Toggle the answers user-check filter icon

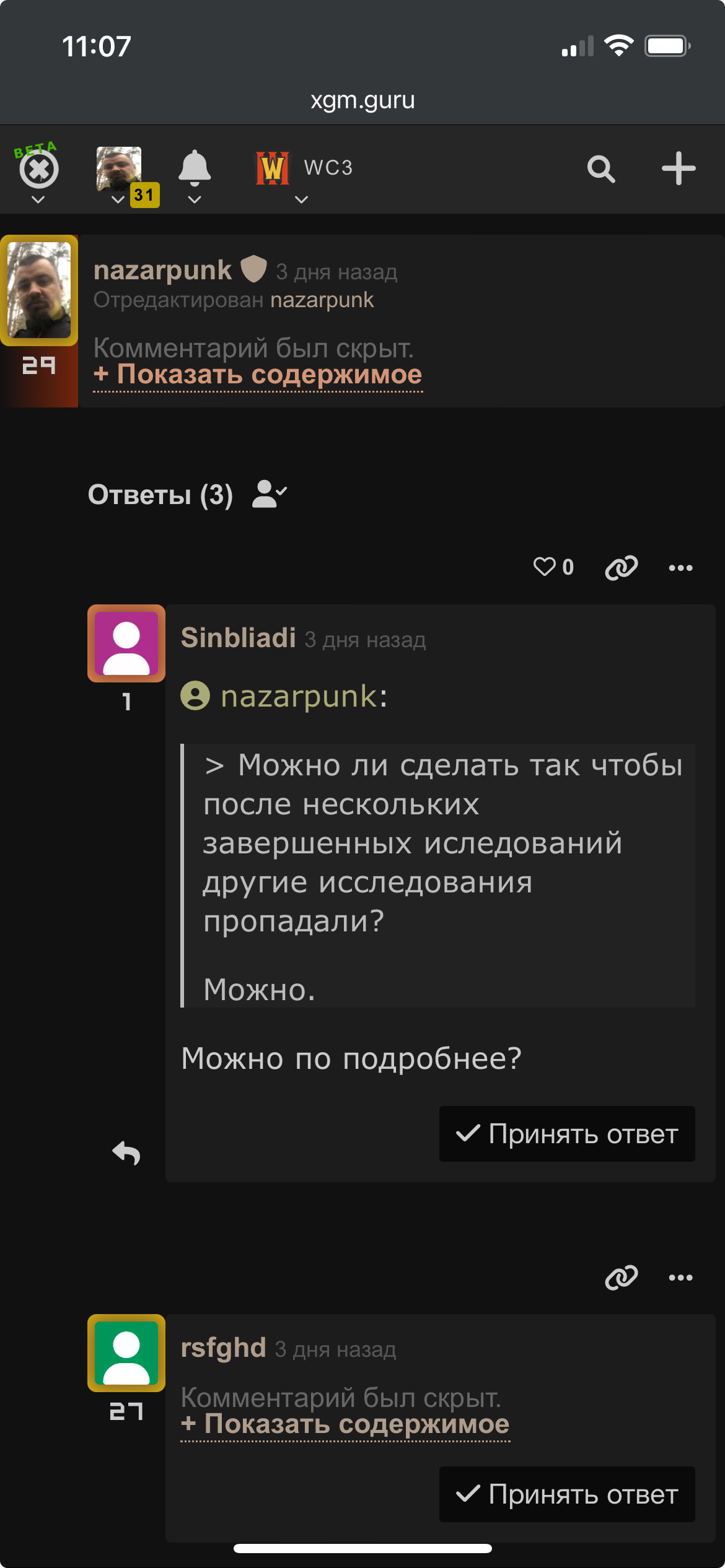[269, 494]
